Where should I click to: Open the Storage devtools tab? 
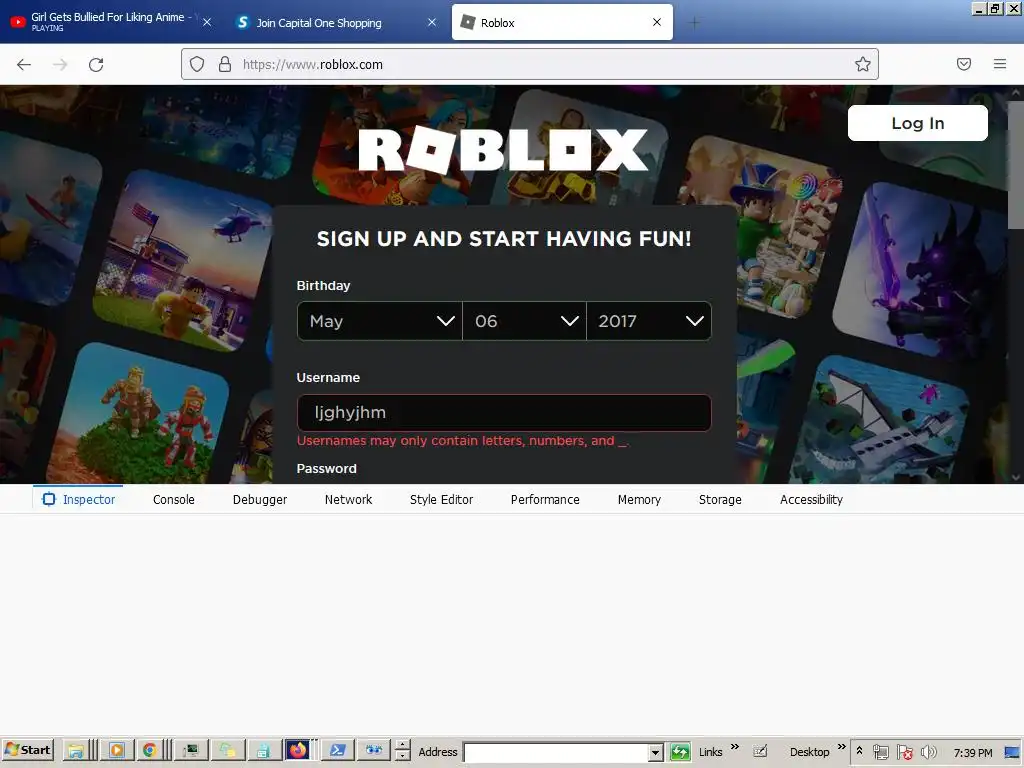(720, 500)
